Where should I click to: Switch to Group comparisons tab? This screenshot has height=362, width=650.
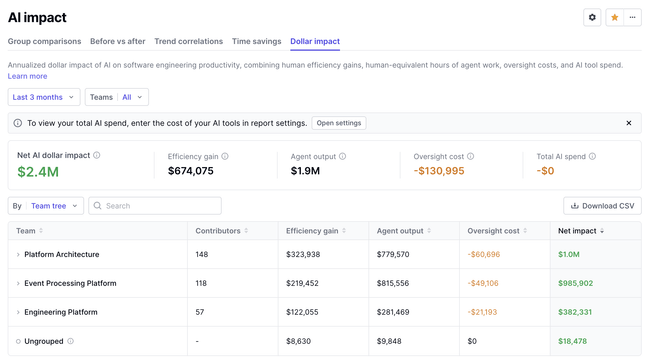coord(44,41)
